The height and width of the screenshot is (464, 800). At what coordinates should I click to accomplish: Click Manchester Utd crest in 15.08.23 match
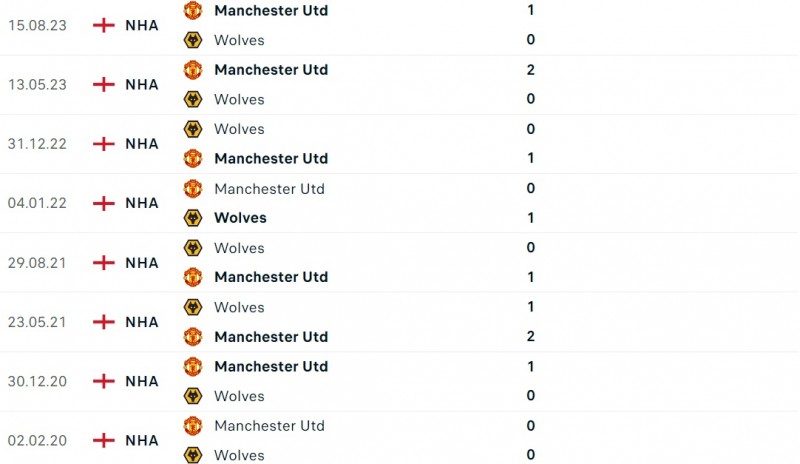(x=193, y=10)
